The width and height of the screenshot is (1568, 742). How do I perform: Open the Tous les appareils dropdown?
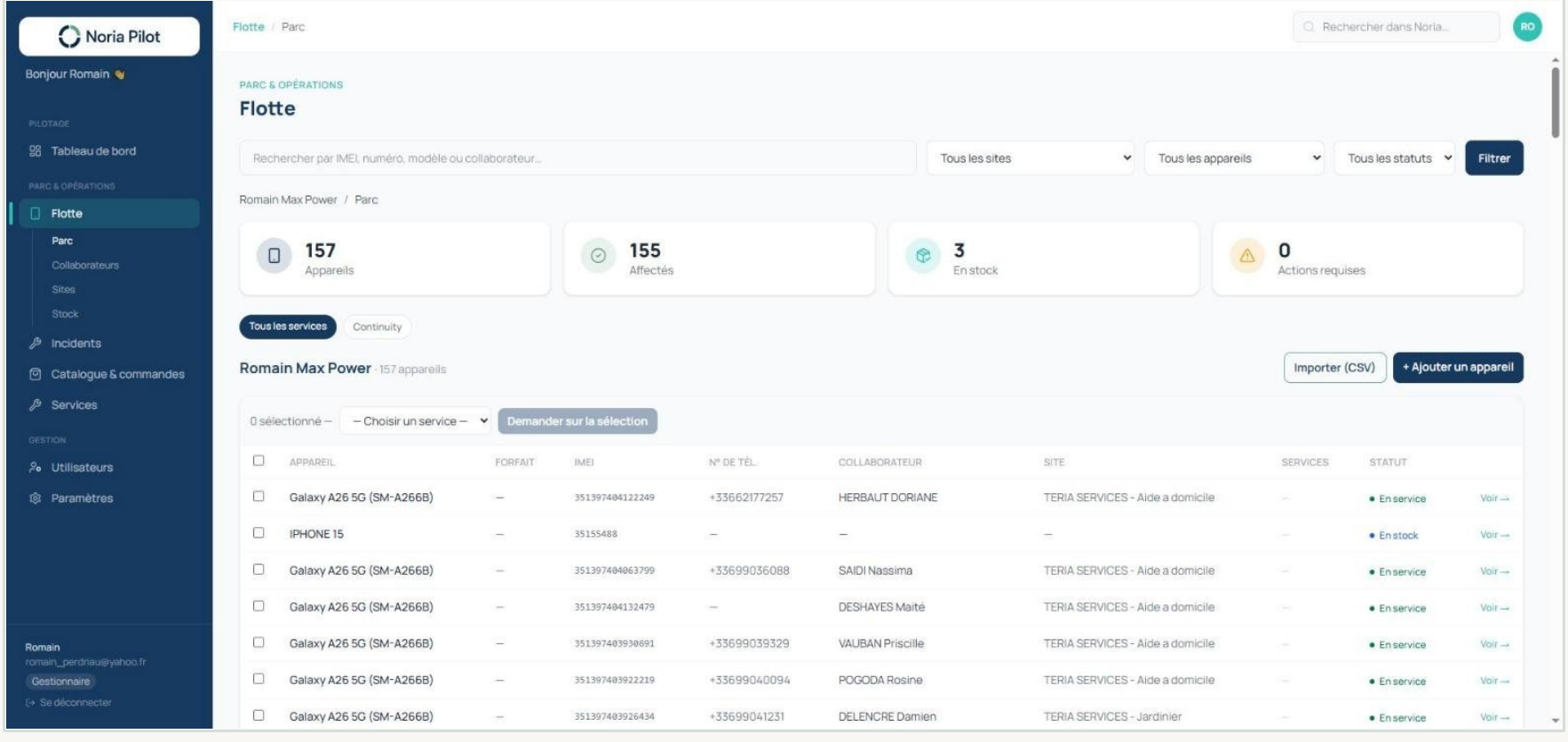[x=1234, y=158]
